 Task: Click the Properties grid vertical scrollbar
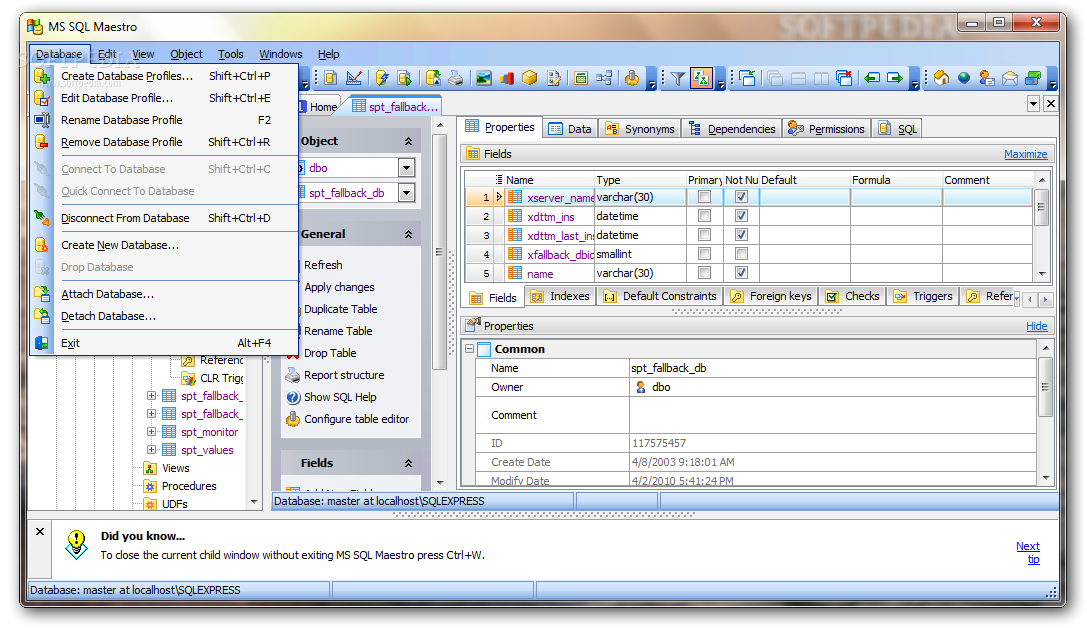1045,412
